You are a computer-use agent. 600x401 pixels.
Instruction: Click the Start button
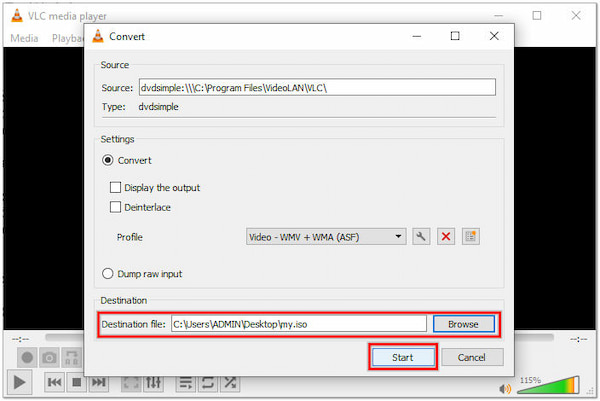pos(403,357)
